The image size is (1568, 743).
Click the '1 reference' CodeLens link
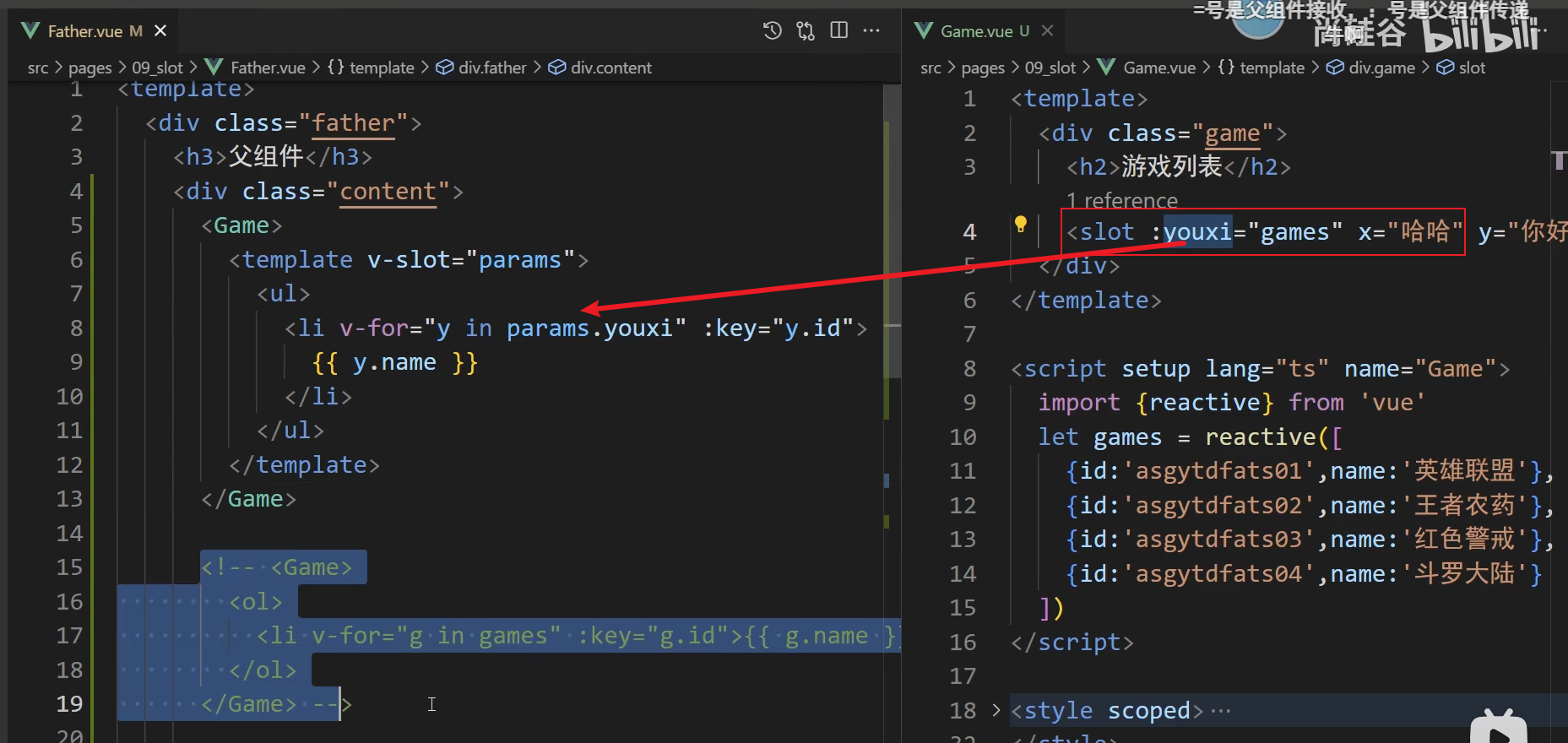coord(1121,201)
